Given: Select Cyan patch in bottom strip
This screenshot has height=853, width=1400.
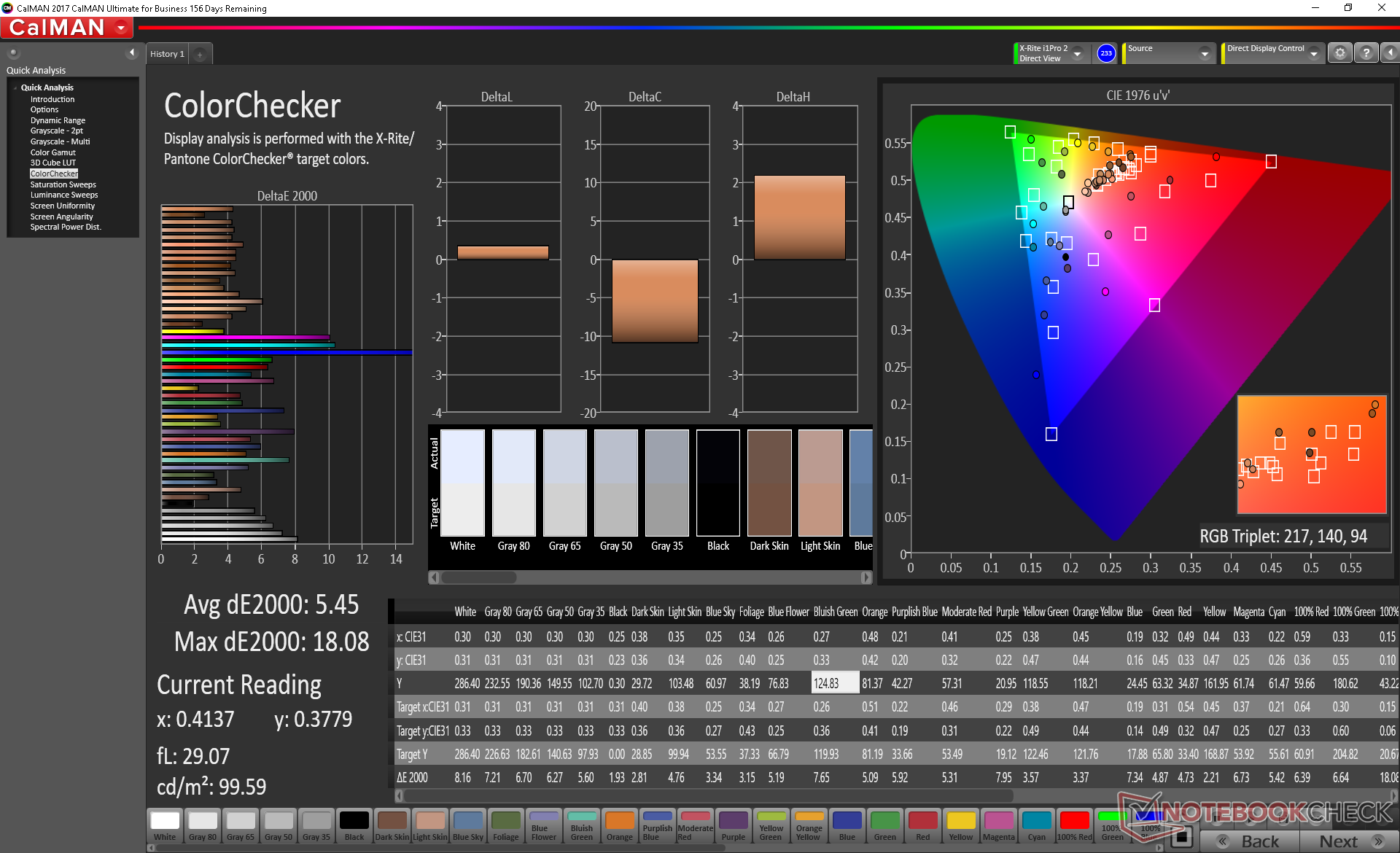Looking at the screenshot, I should (x=1037, y=826).
